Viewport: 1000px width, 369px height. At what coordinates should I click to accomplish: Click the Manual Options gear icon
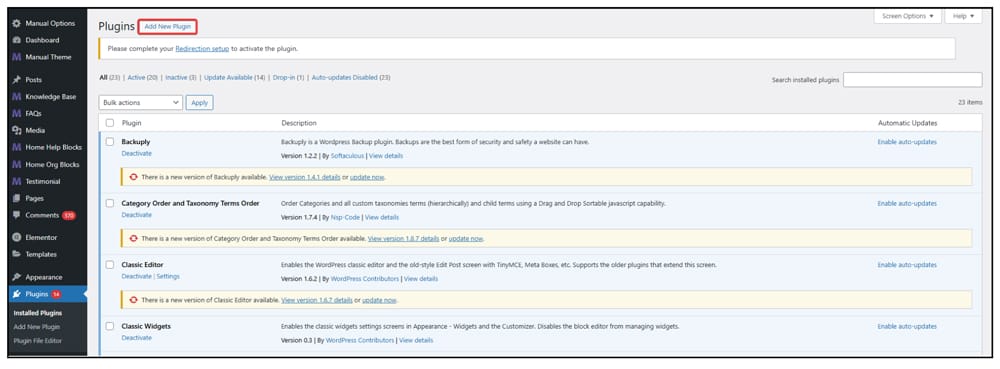(17, 23)
